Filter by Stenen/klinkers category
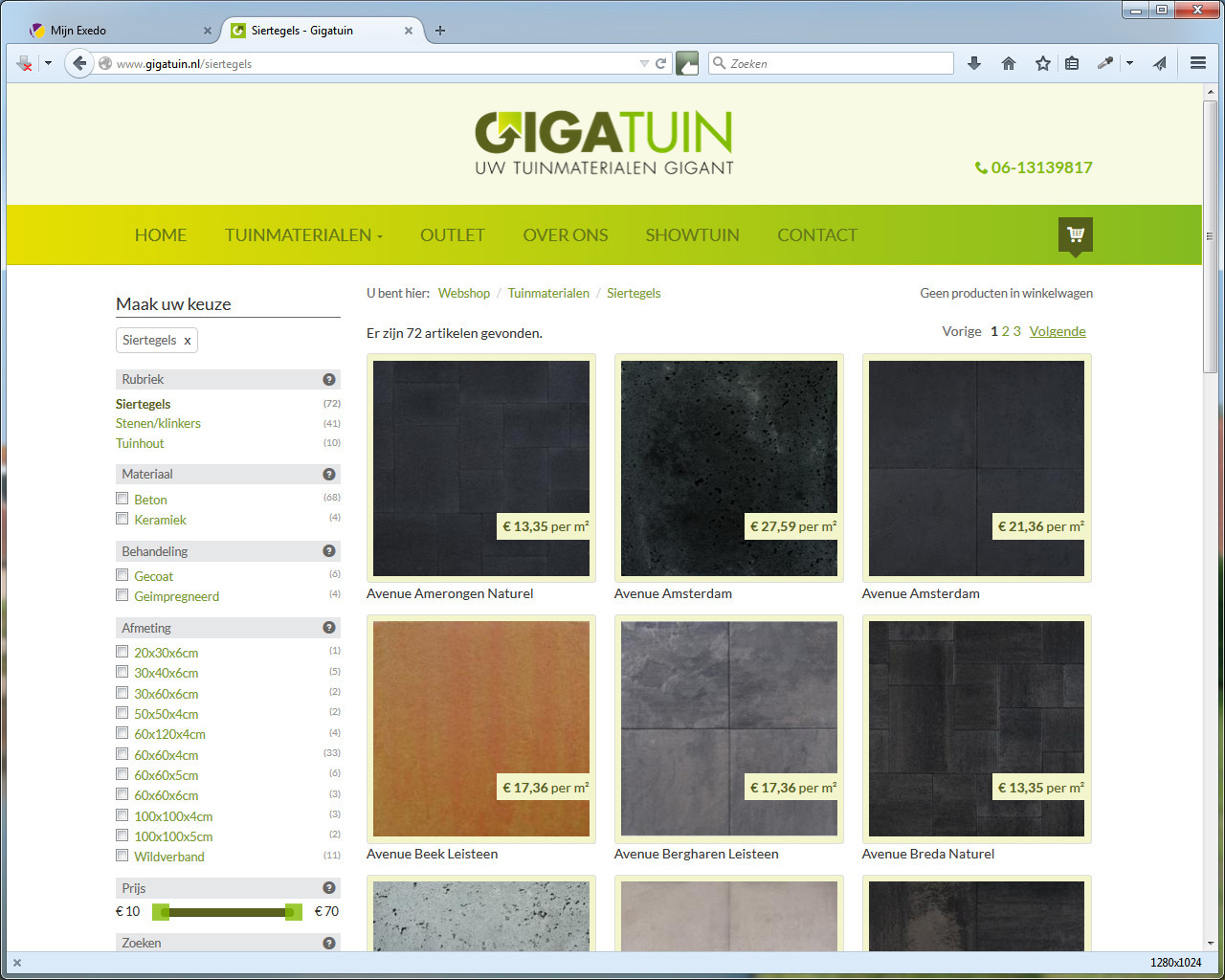 pos(158,423)
